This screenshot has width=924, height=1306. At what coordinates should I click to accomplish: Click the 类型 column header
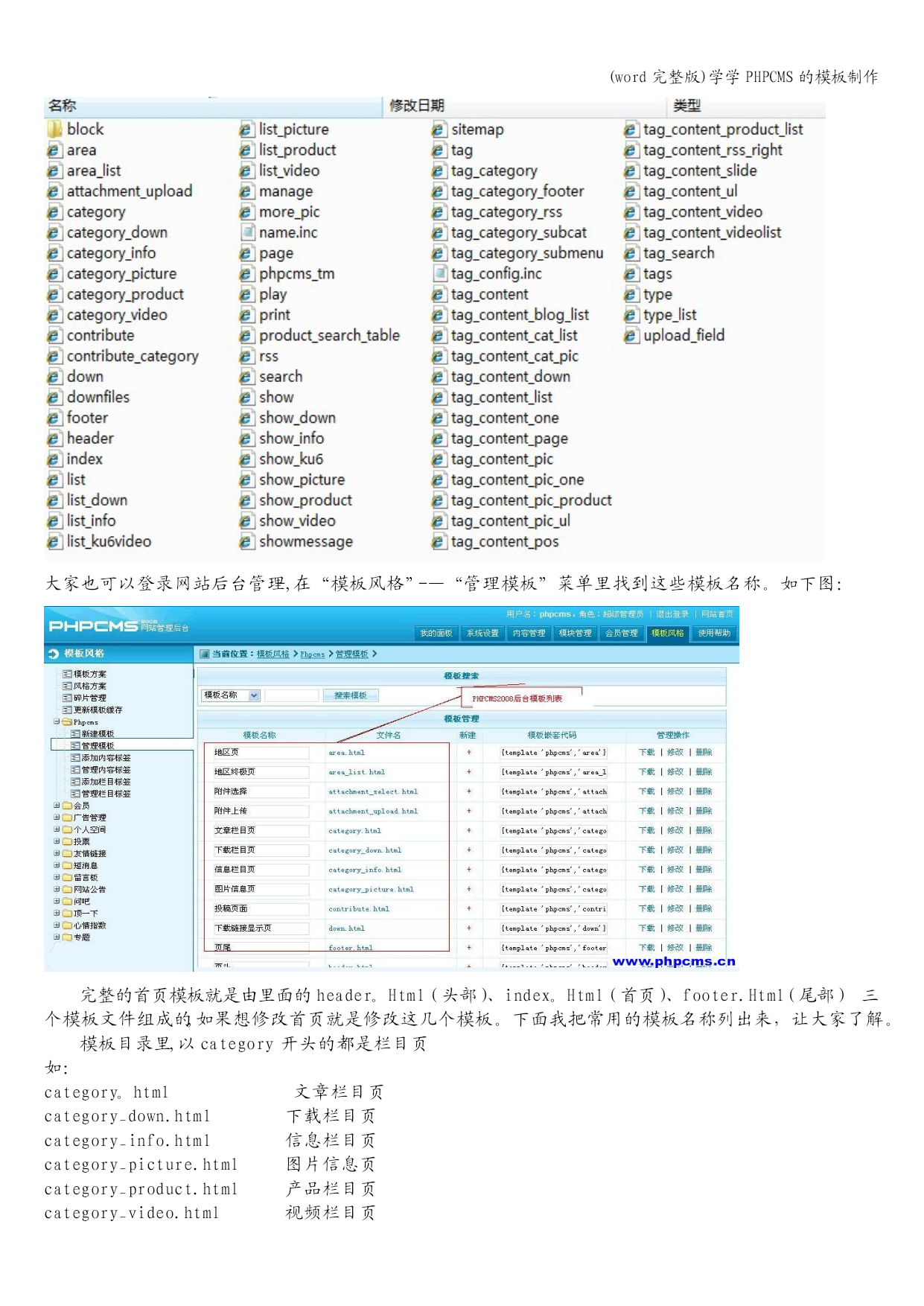coord(745,106)
